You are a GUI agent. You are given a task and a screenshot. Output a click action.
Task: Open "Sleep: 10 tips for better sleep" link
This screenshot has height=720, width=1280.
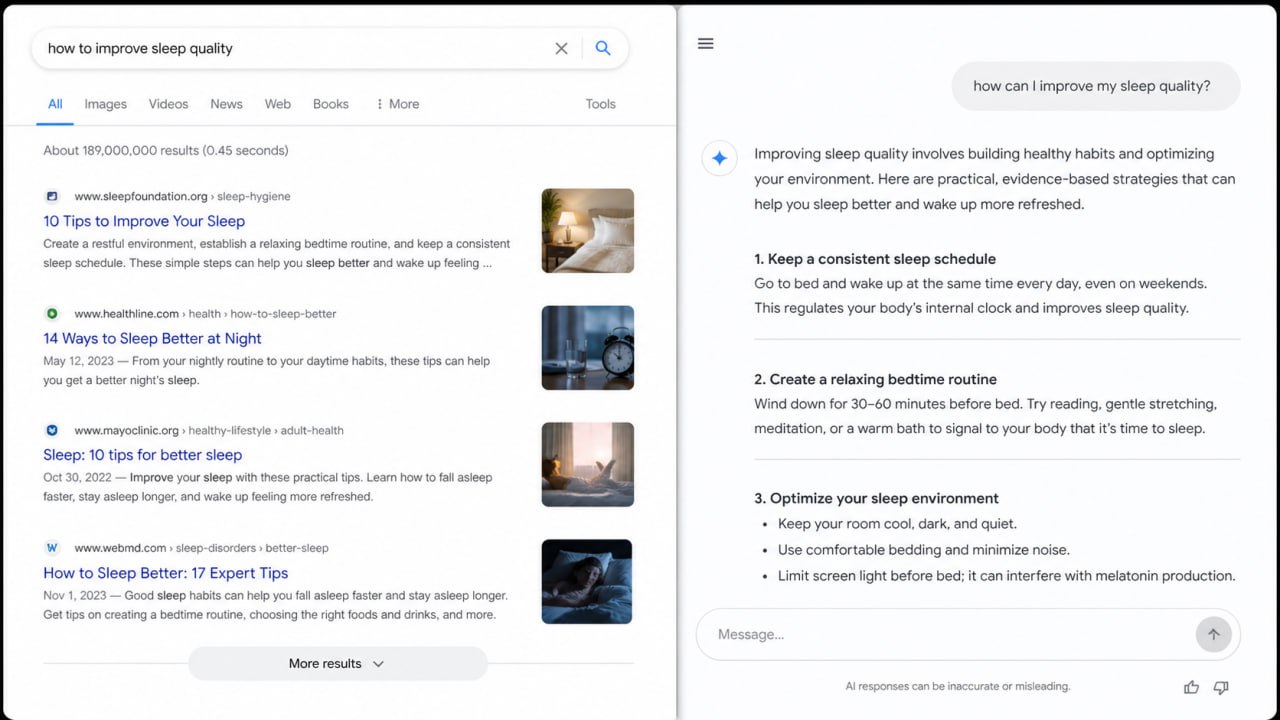(142, 455)
